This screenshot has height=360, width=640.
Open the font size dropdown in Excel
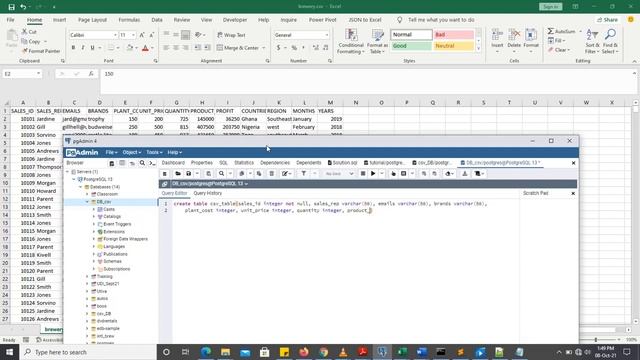coord(133,35)
